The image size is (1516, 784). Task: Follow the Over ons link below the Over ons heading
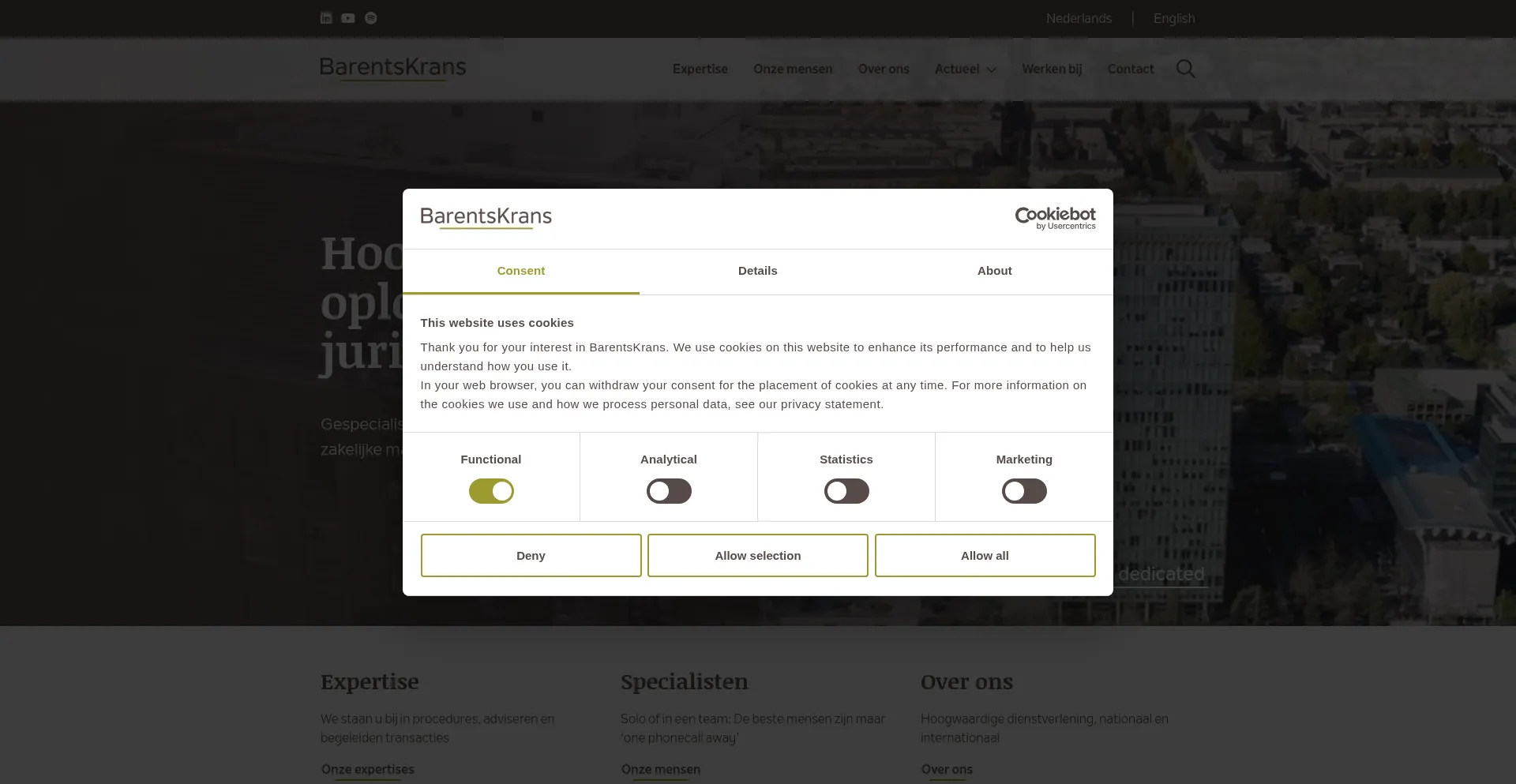[947, 770]
